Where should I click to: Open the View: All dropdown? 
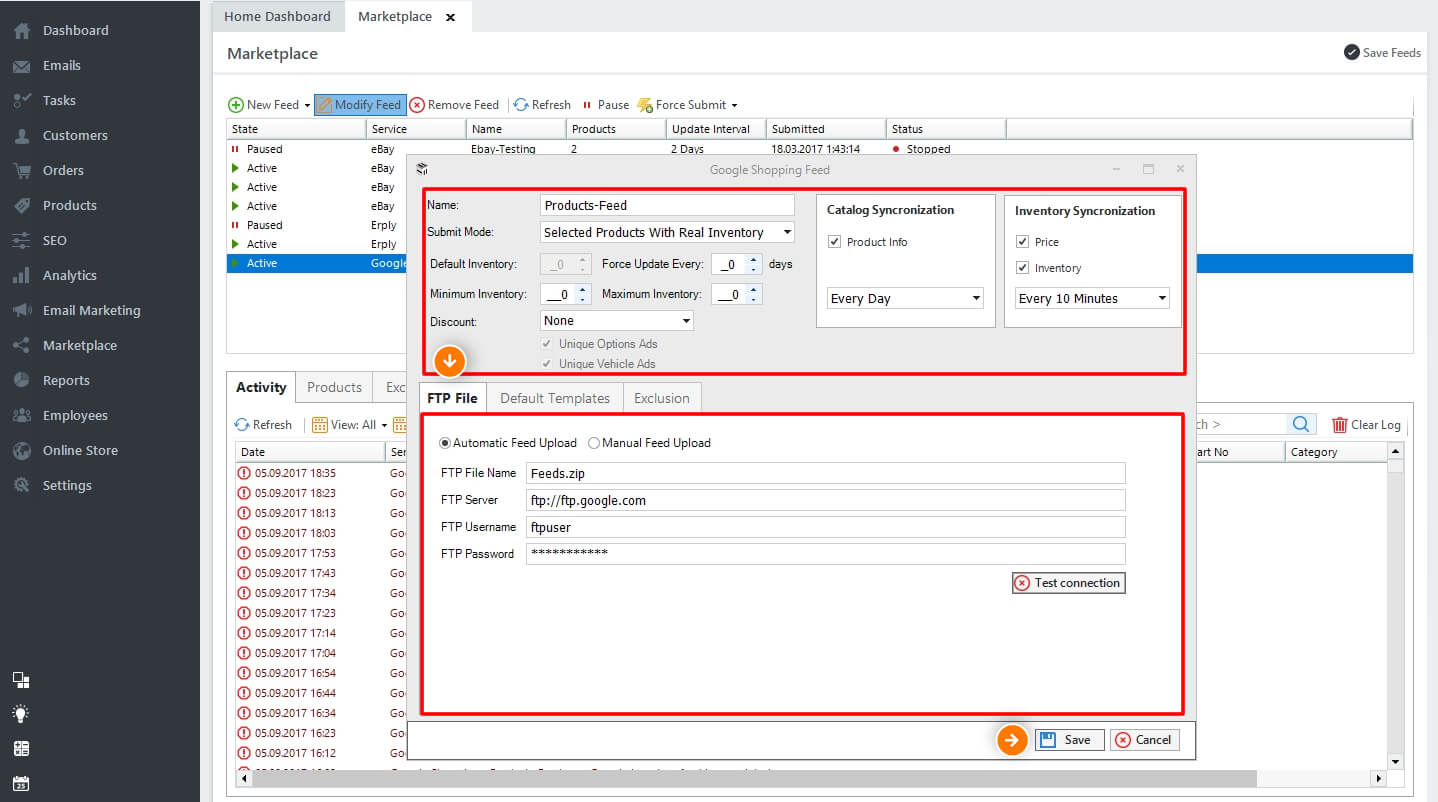(x=349, y=424)
